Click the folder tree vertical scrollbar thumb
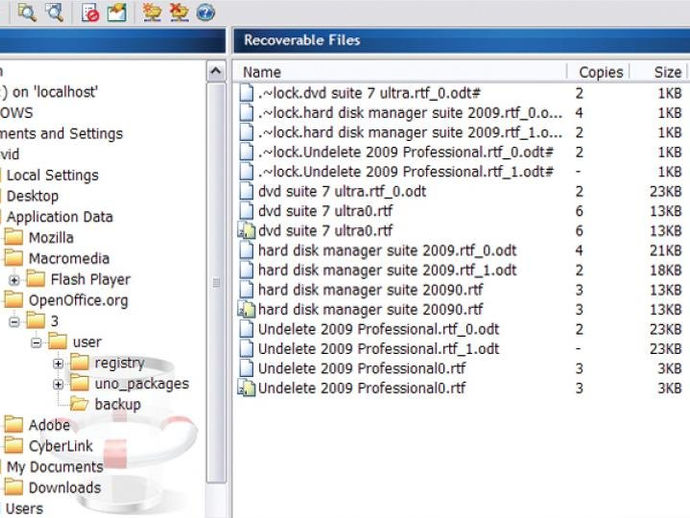 pyautogui.click(x=216, y=283)
